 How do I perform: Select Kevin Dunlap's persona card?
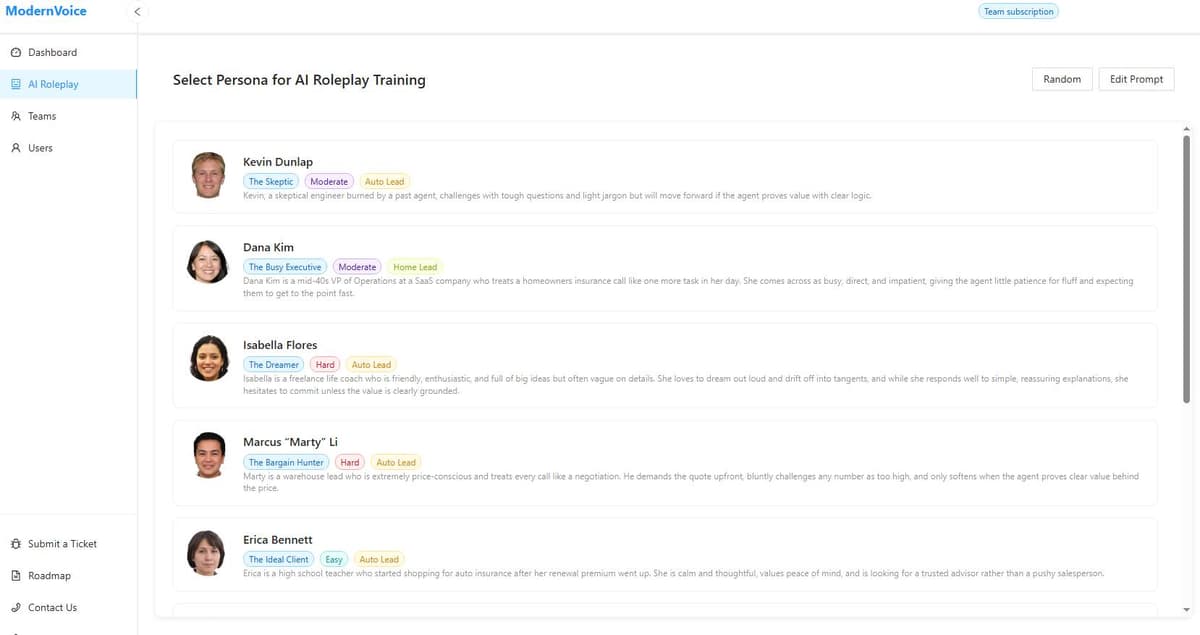(x=660, y=177)
